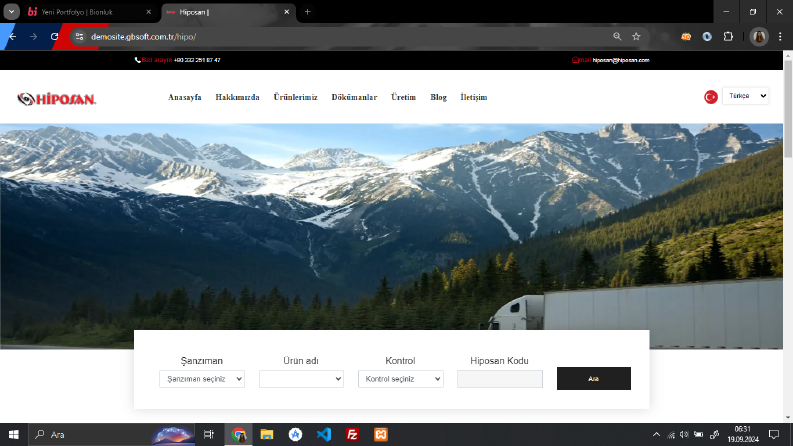
Task: Open the Hakkımızda page
Action: [237, 97]
